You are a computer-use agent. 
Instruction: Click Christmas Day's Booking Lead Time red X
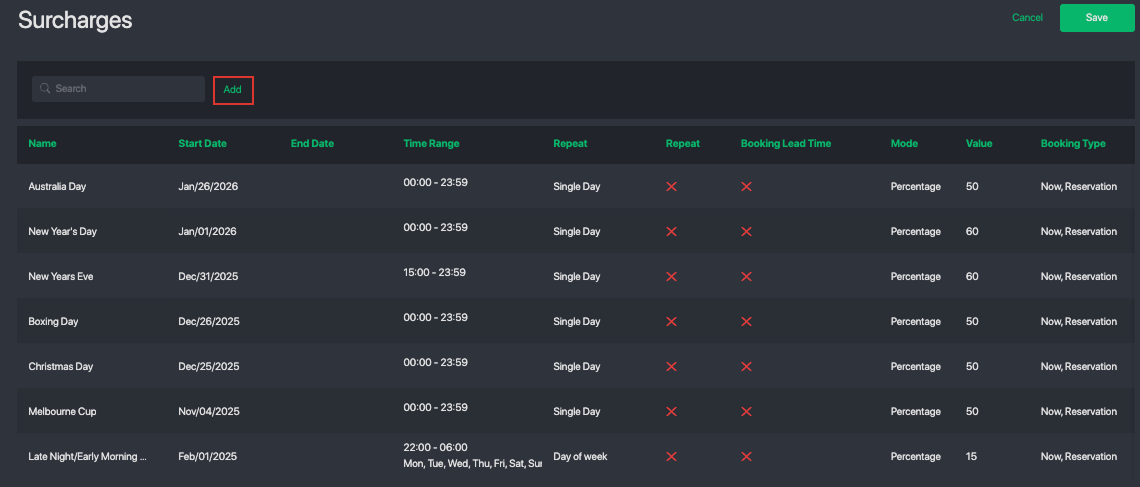746,366
